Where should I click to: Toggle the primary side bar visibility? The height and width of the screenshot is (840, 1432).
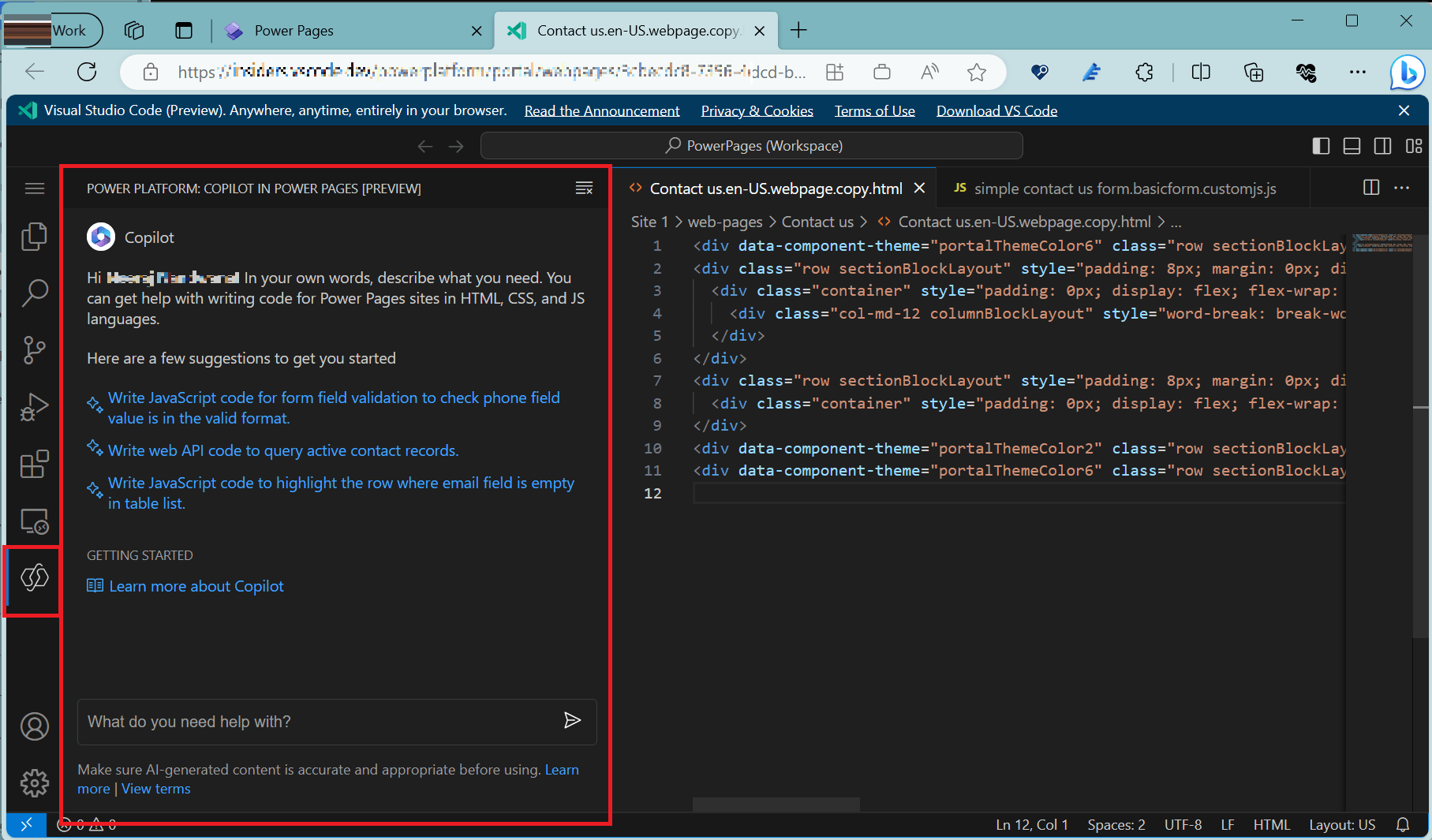tap(1320, 145)
